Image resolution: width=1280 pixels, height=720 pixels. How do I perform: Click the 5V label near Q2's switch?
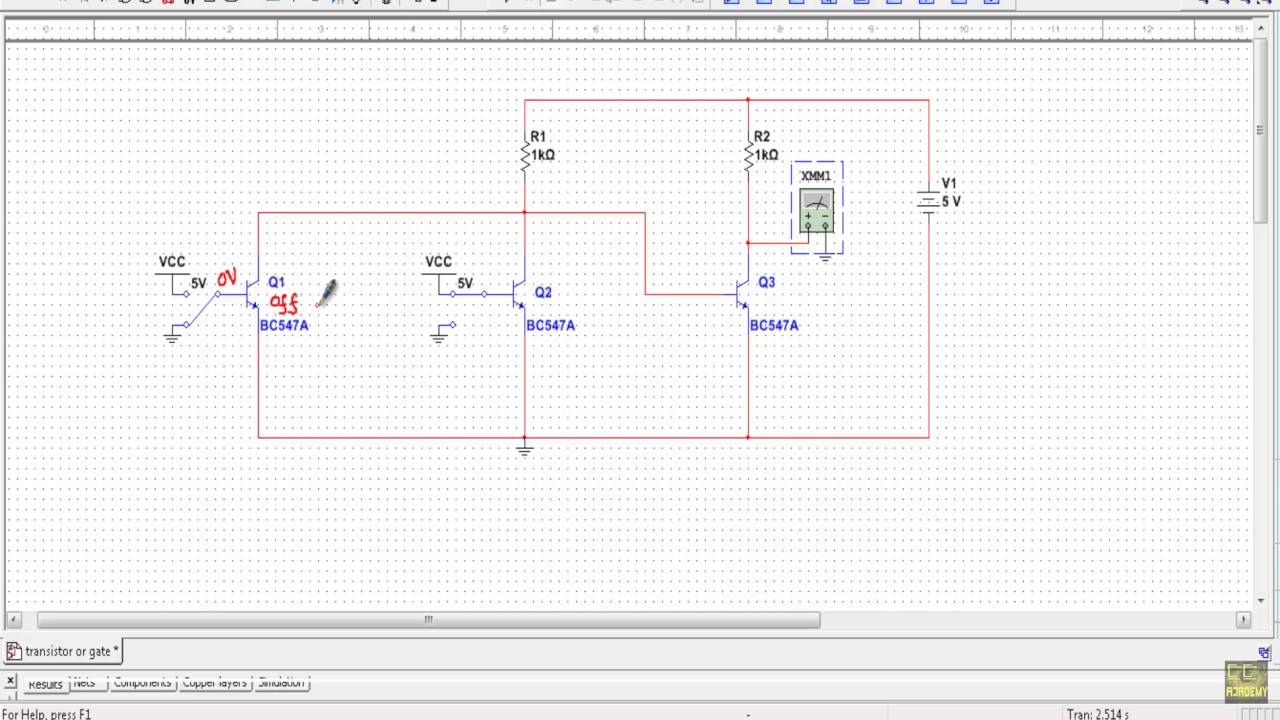[x=465, y=284]
